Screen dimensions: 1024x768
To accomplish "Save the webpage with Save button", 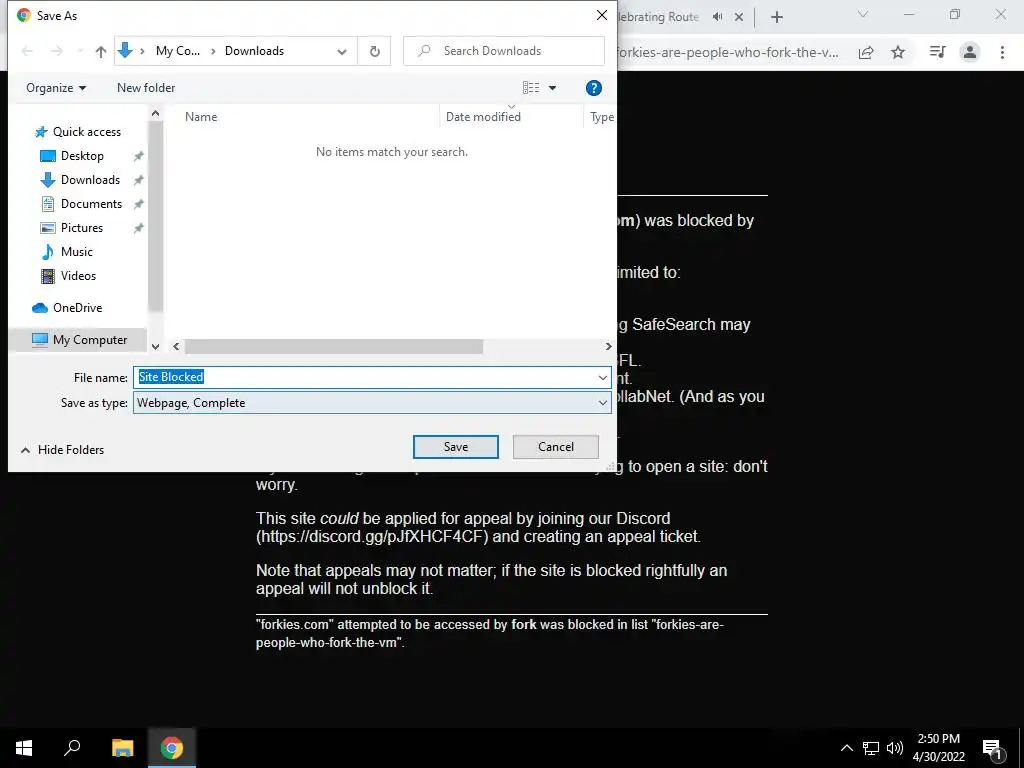I will [456, 447].
